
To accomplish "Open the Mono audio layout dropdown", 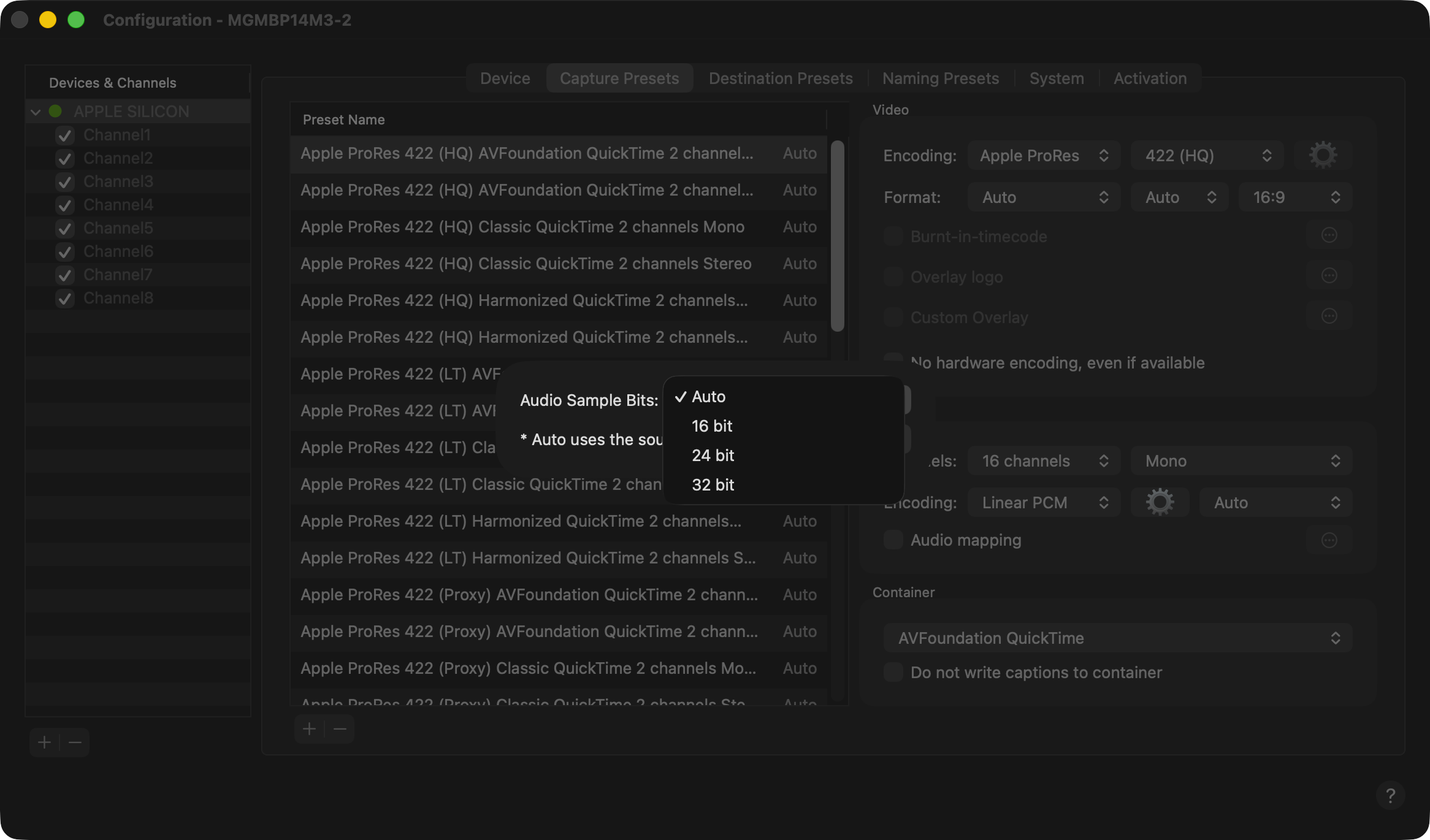I will pos(1242,460).
